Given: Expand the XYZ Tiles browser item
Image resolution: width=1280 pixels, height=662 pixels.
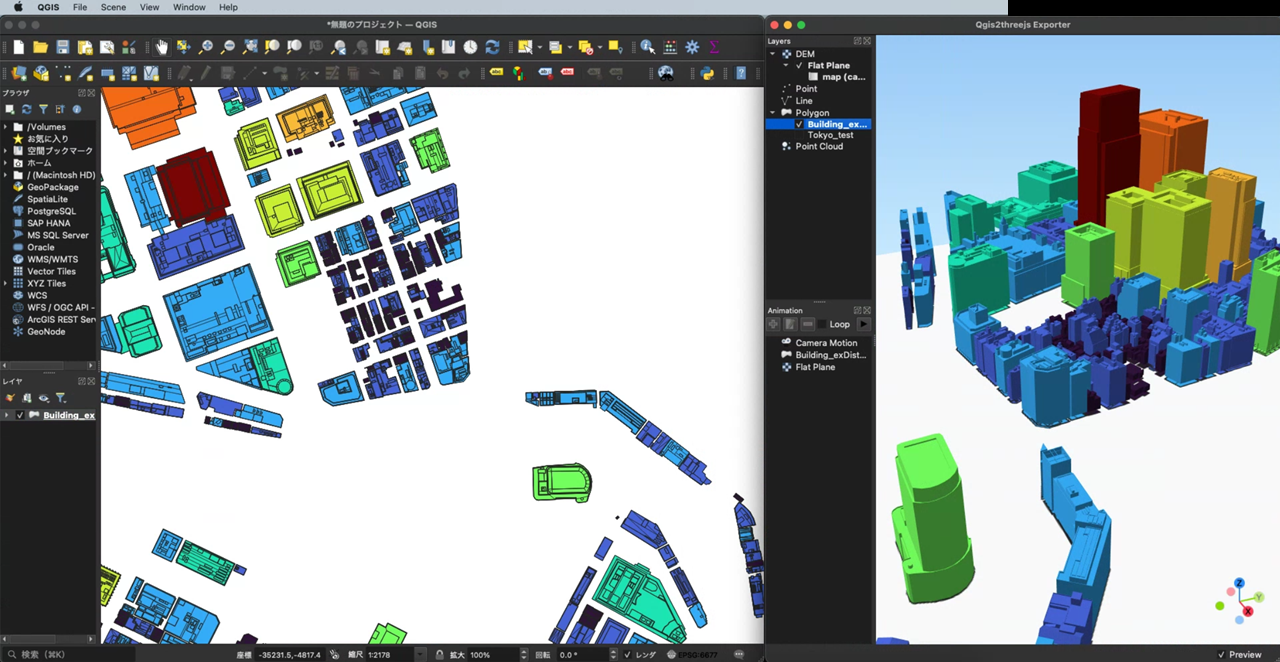Looking at the screenshot, I should [6, 283].
